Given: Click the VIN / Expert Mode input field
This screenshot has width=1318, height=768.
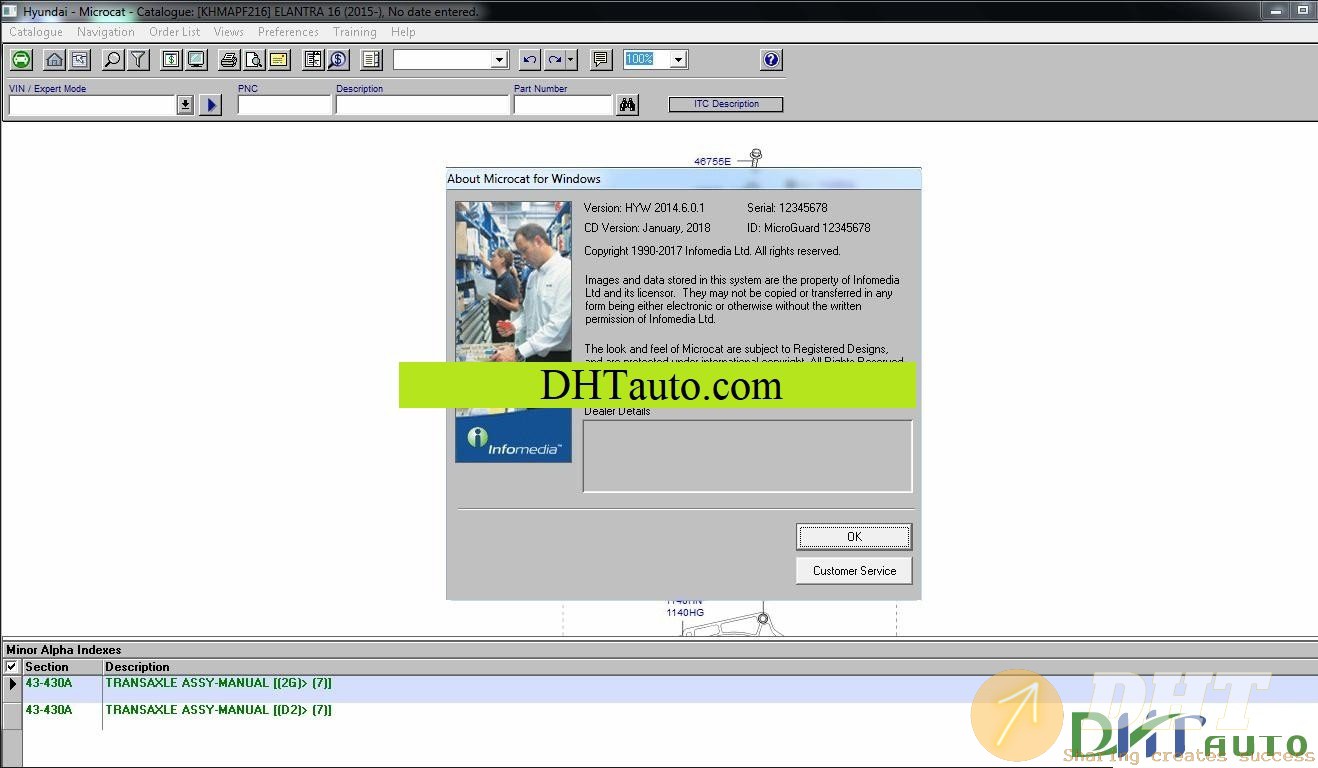Looking at the screenshot, I should [x=93, y=105].
